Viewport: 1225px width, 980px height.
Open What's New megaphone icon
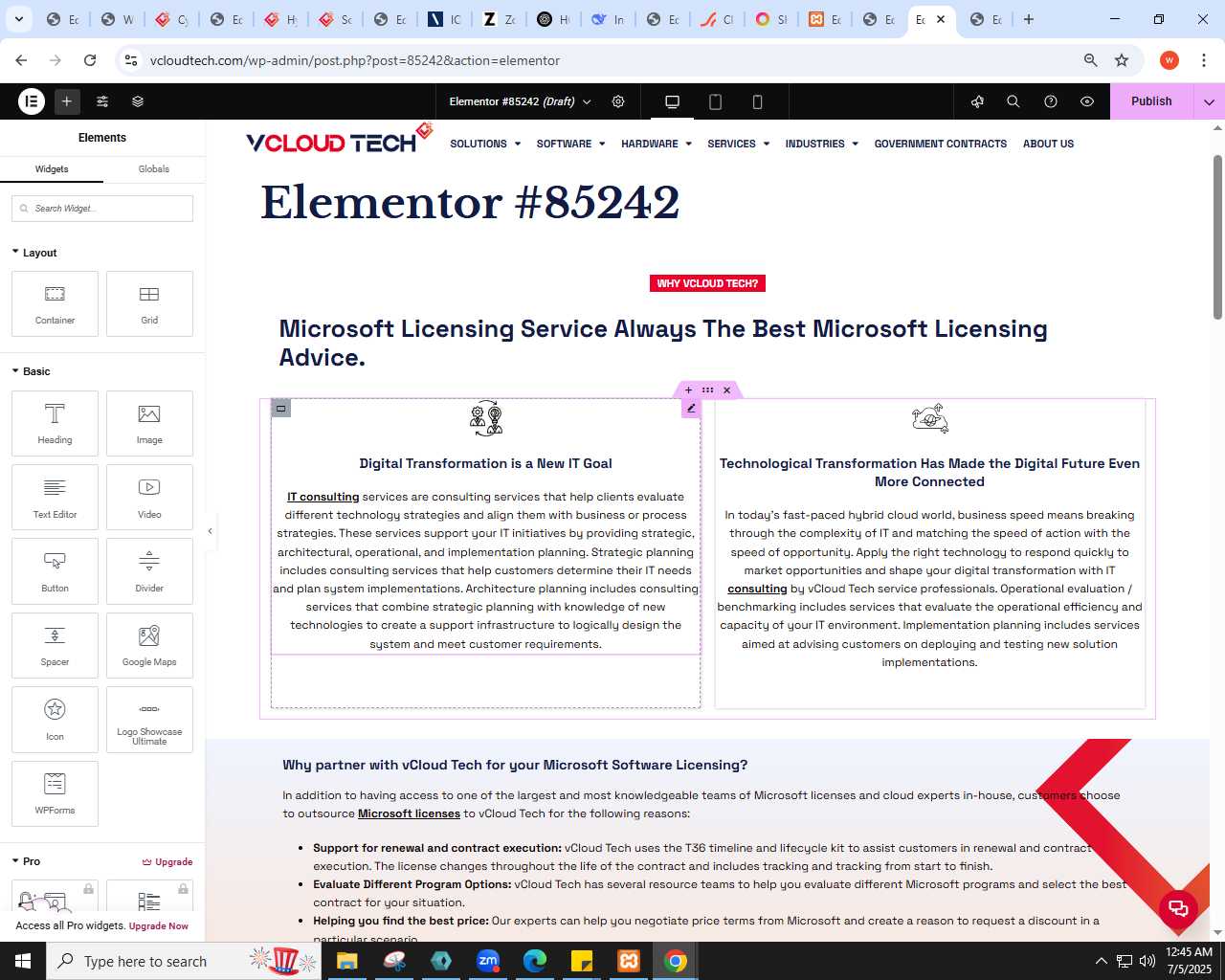pyautogui.click(x=977, y=101)
